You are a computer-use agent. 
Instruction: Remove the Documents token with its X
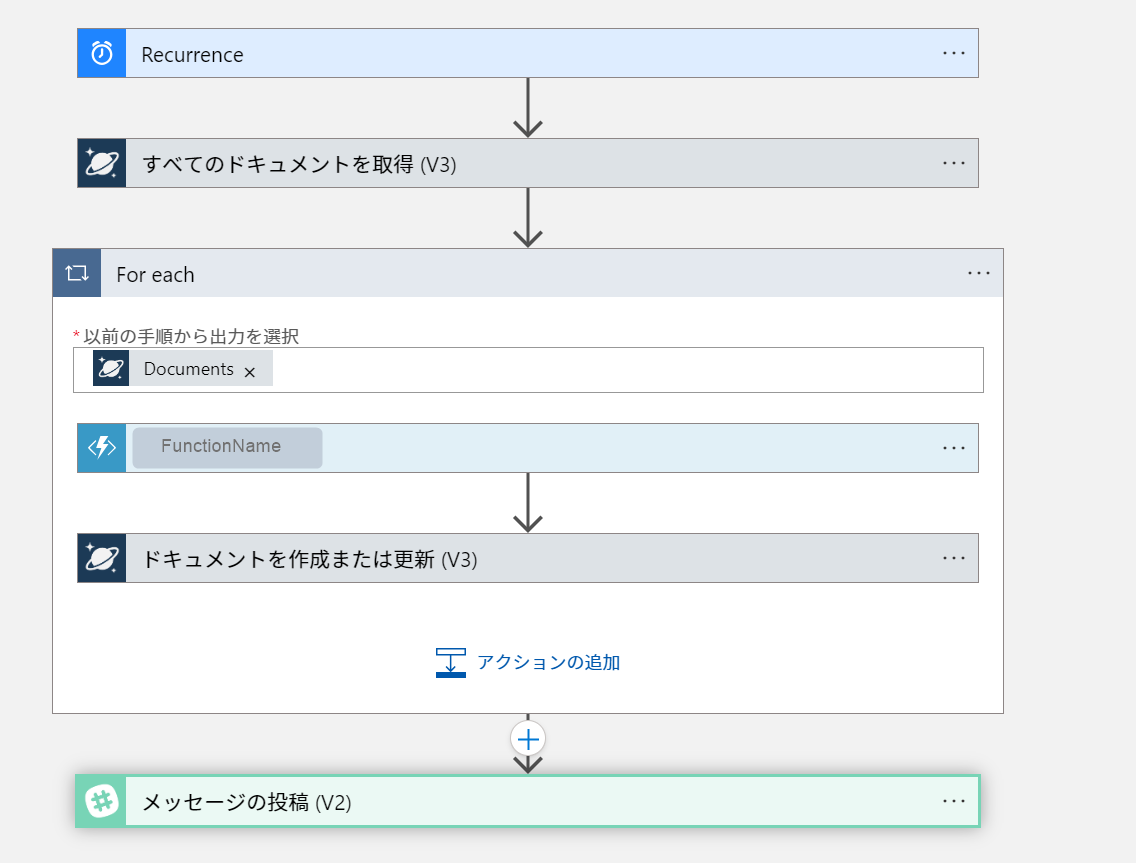[250, 372]
